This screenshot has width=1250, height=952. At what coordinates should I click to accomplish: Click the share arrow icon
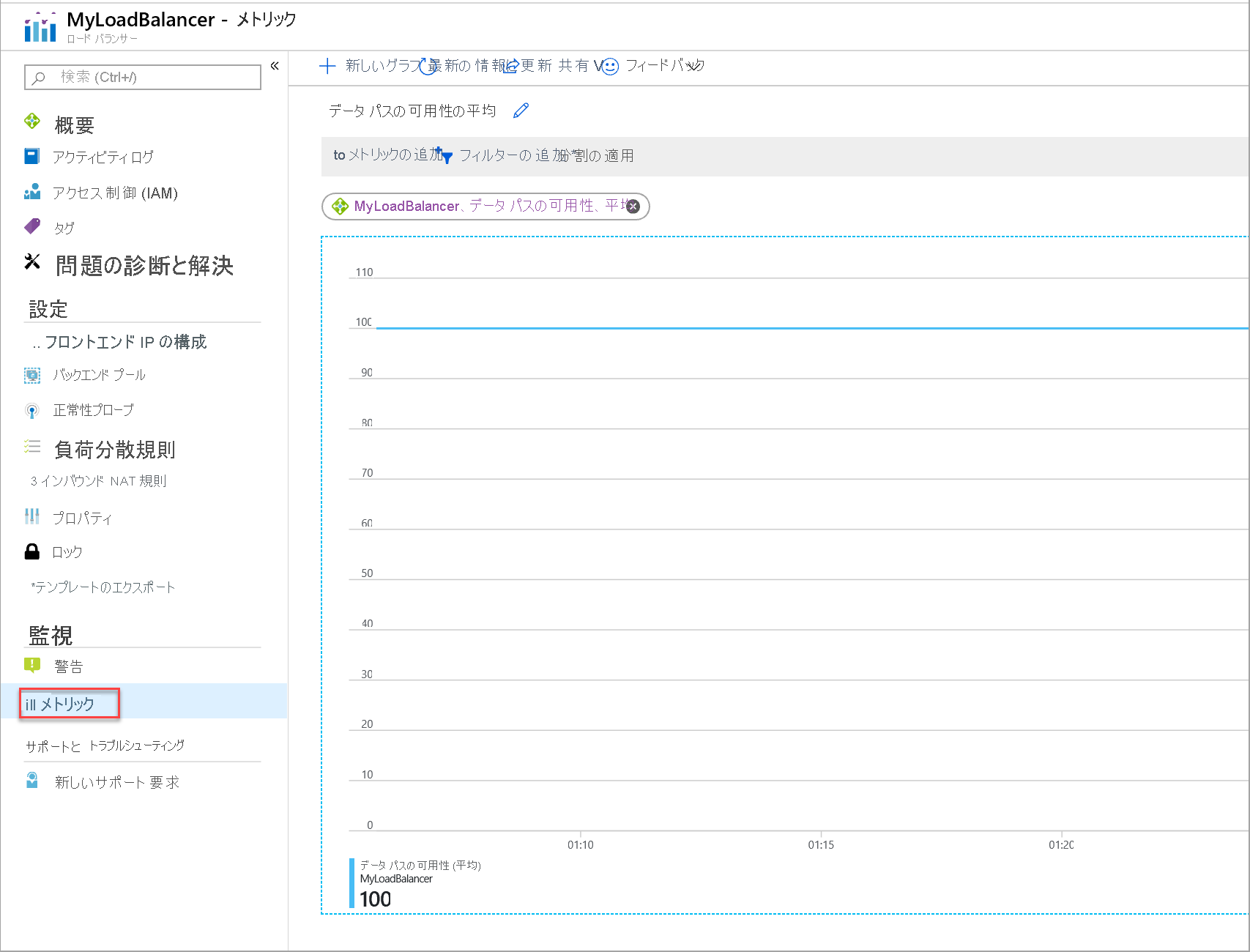click(x=511, y=66)
